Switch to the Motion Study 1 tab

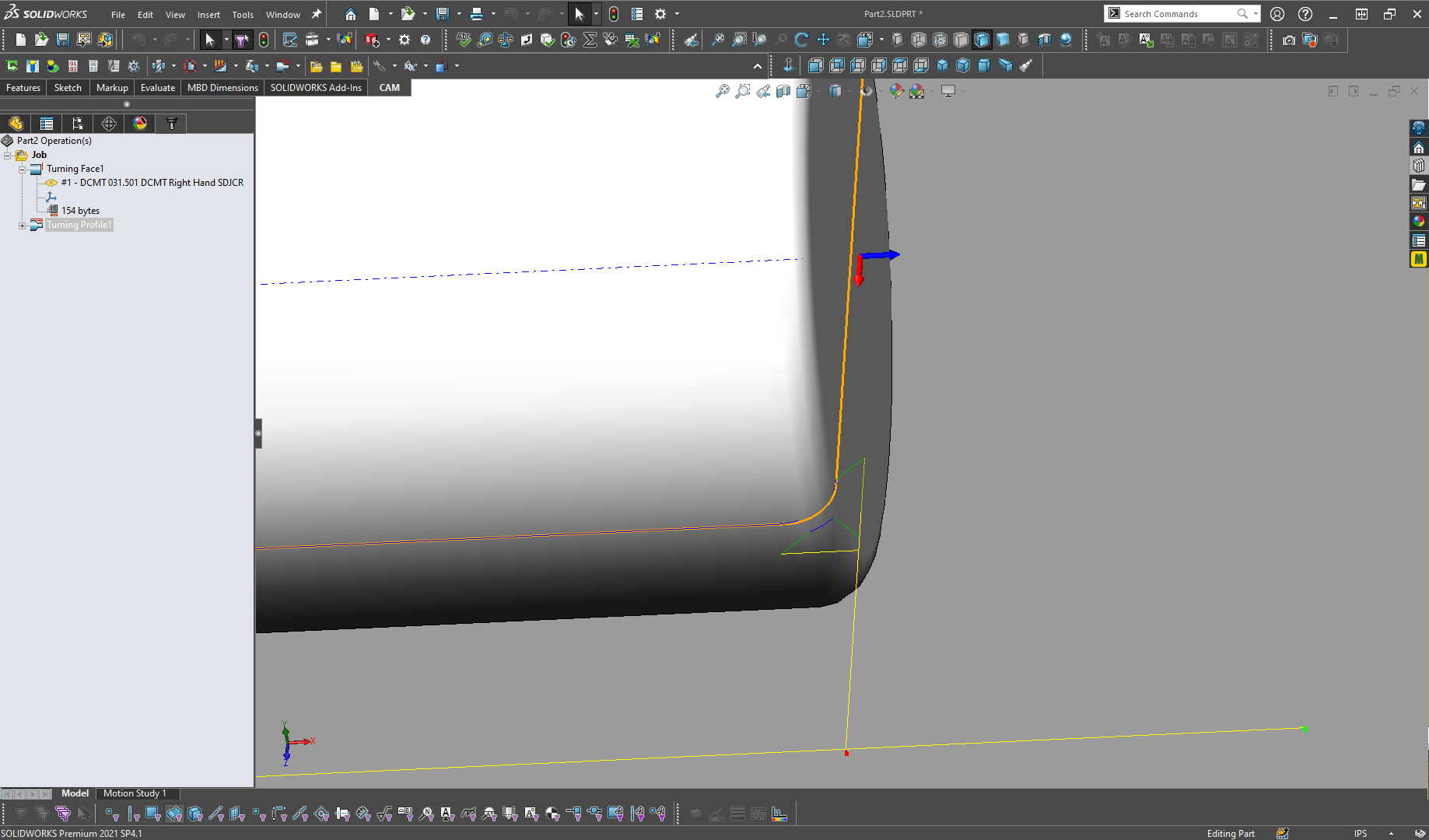click(x=138, y=793)
